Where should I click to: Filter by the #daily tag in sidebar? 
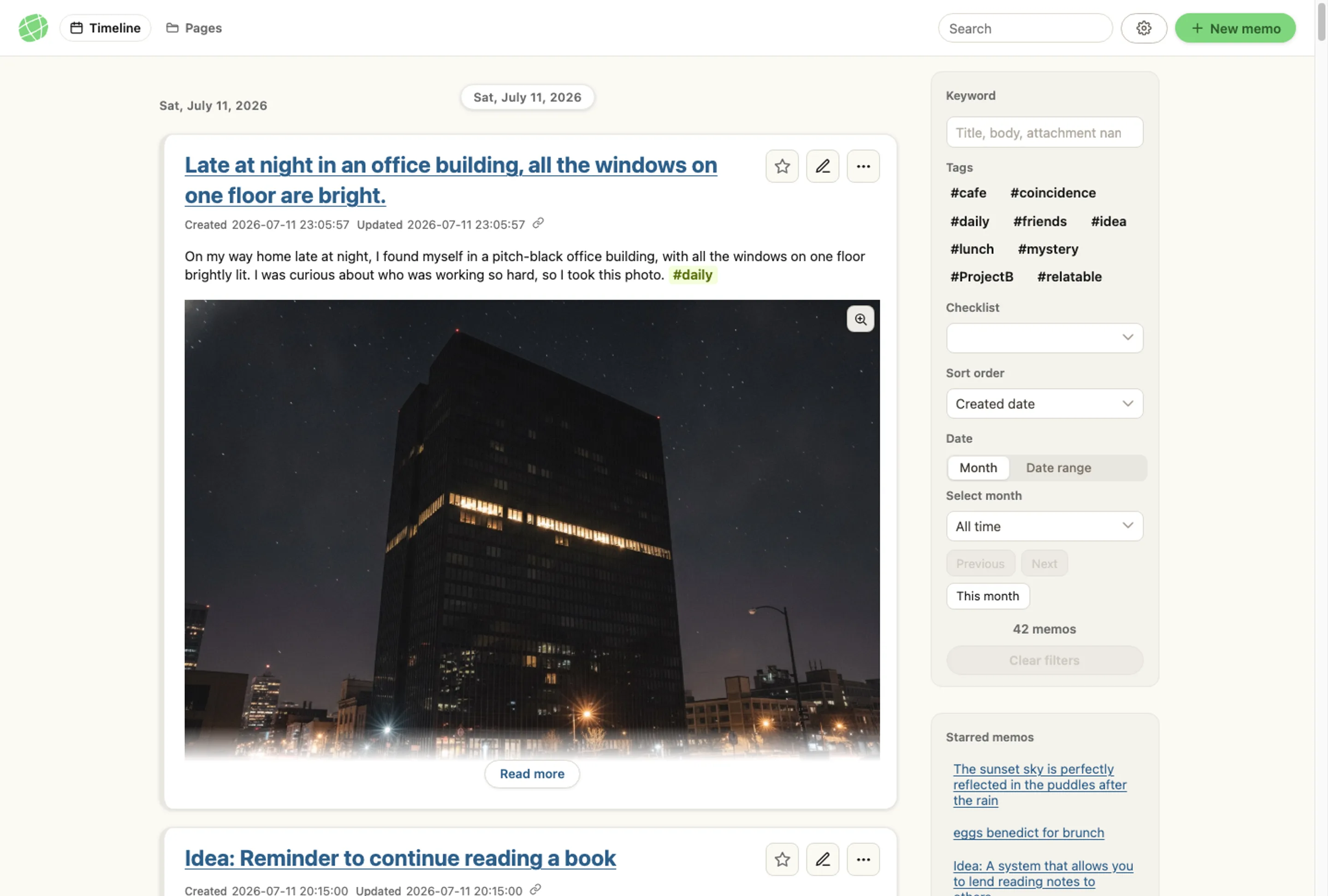click(x=969, y=222)
